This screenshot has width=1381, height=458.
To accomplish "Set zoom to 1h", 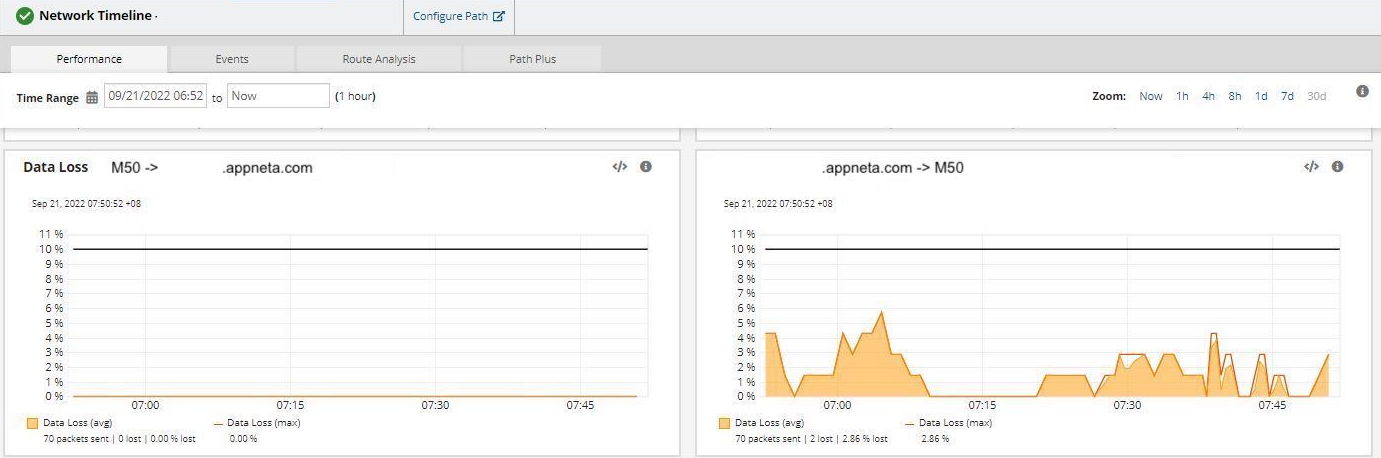I will (x=1182, y=96).
